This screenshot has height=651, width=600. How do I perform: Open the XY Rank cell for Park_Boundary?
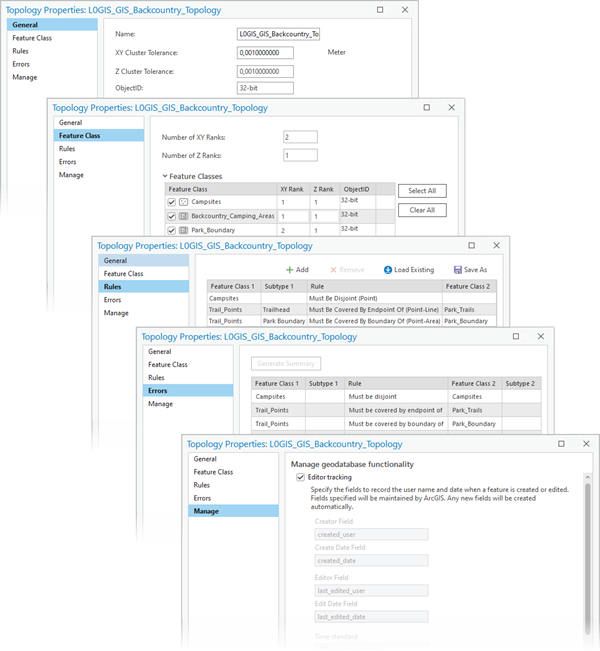coord(292,230)
